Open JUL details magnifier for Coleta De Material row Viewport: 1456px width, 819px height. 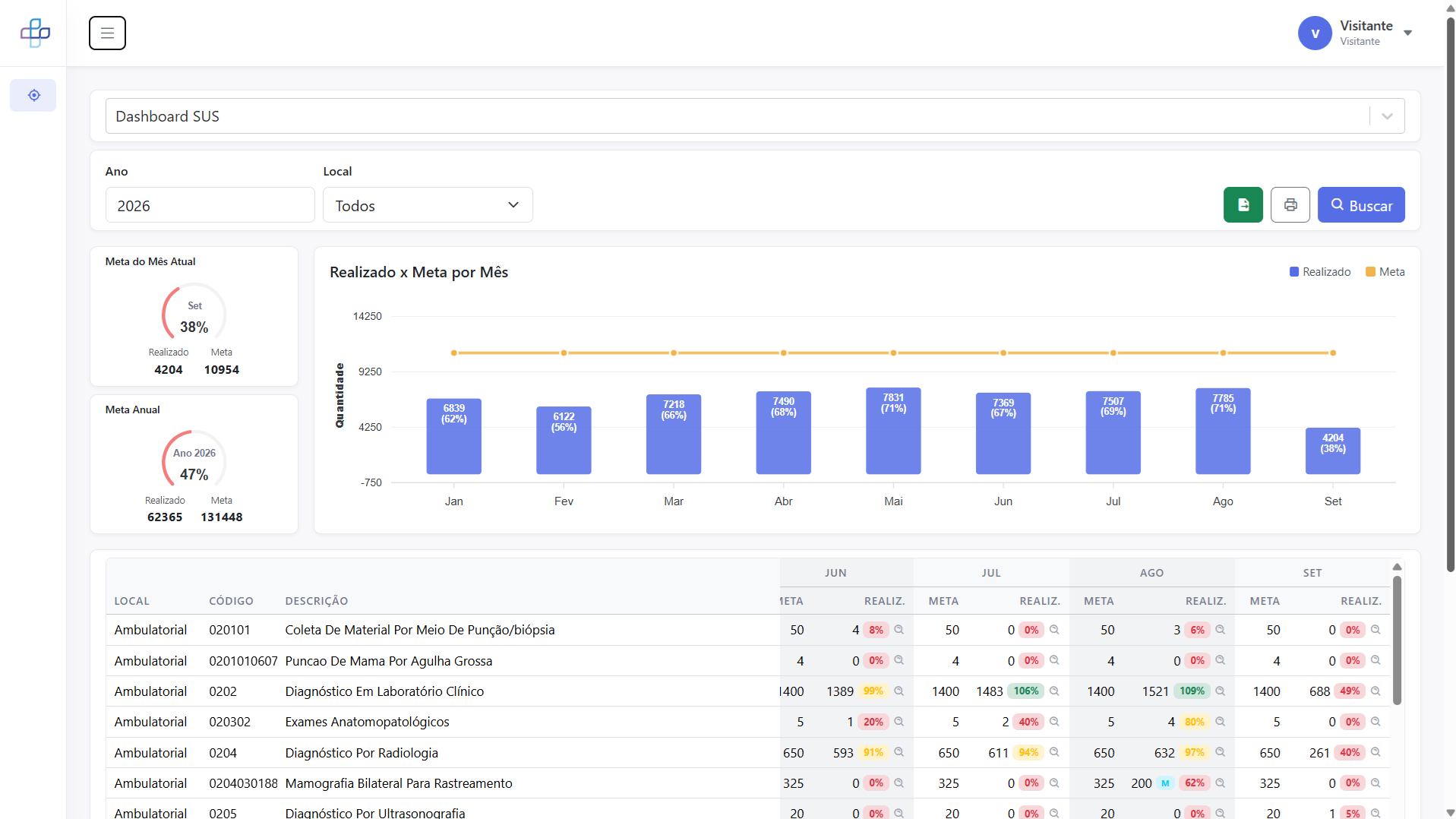click(1054, 630)
